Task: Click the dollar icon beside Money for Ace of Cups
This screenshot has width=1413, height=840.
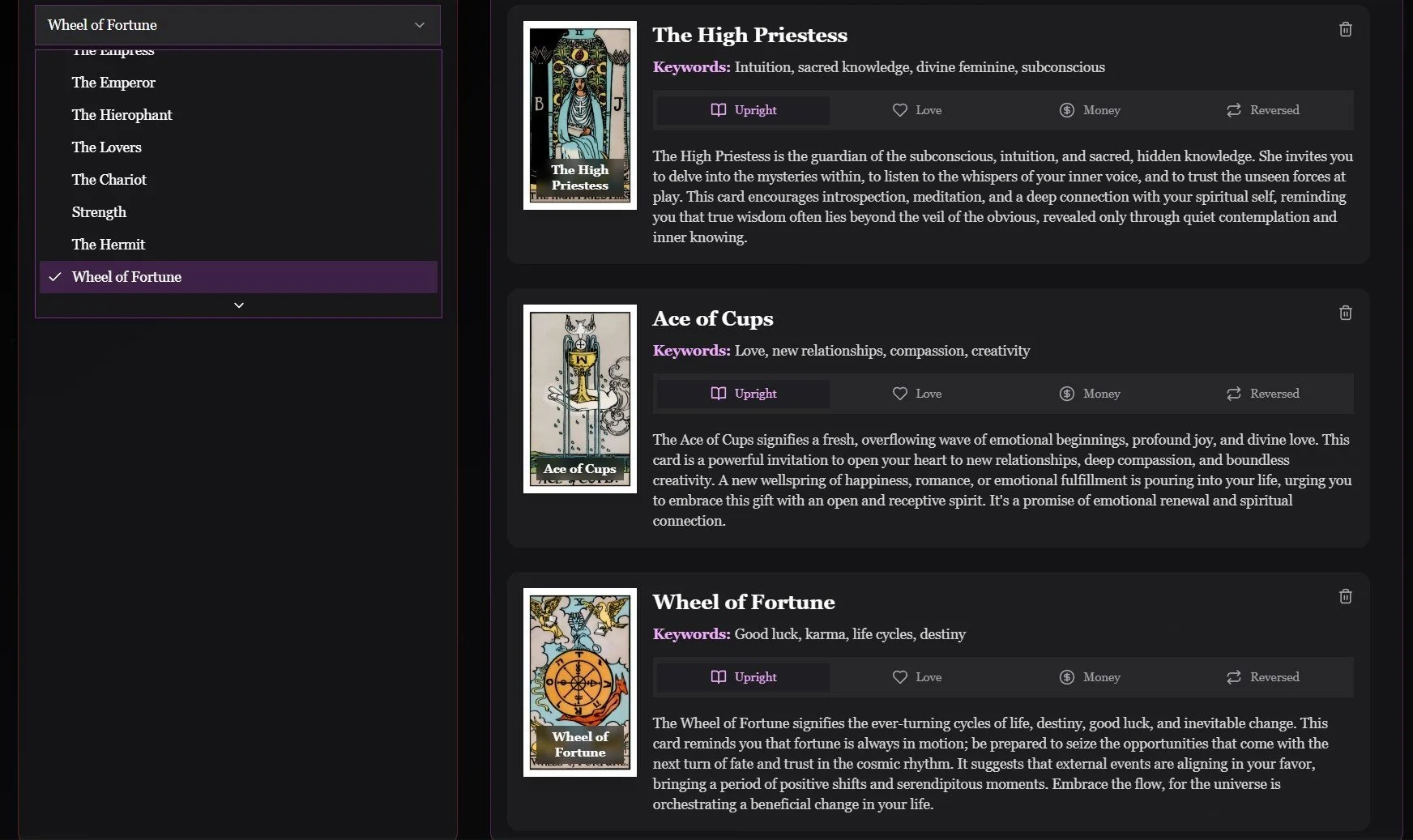Action: (x=1067, y=394)
